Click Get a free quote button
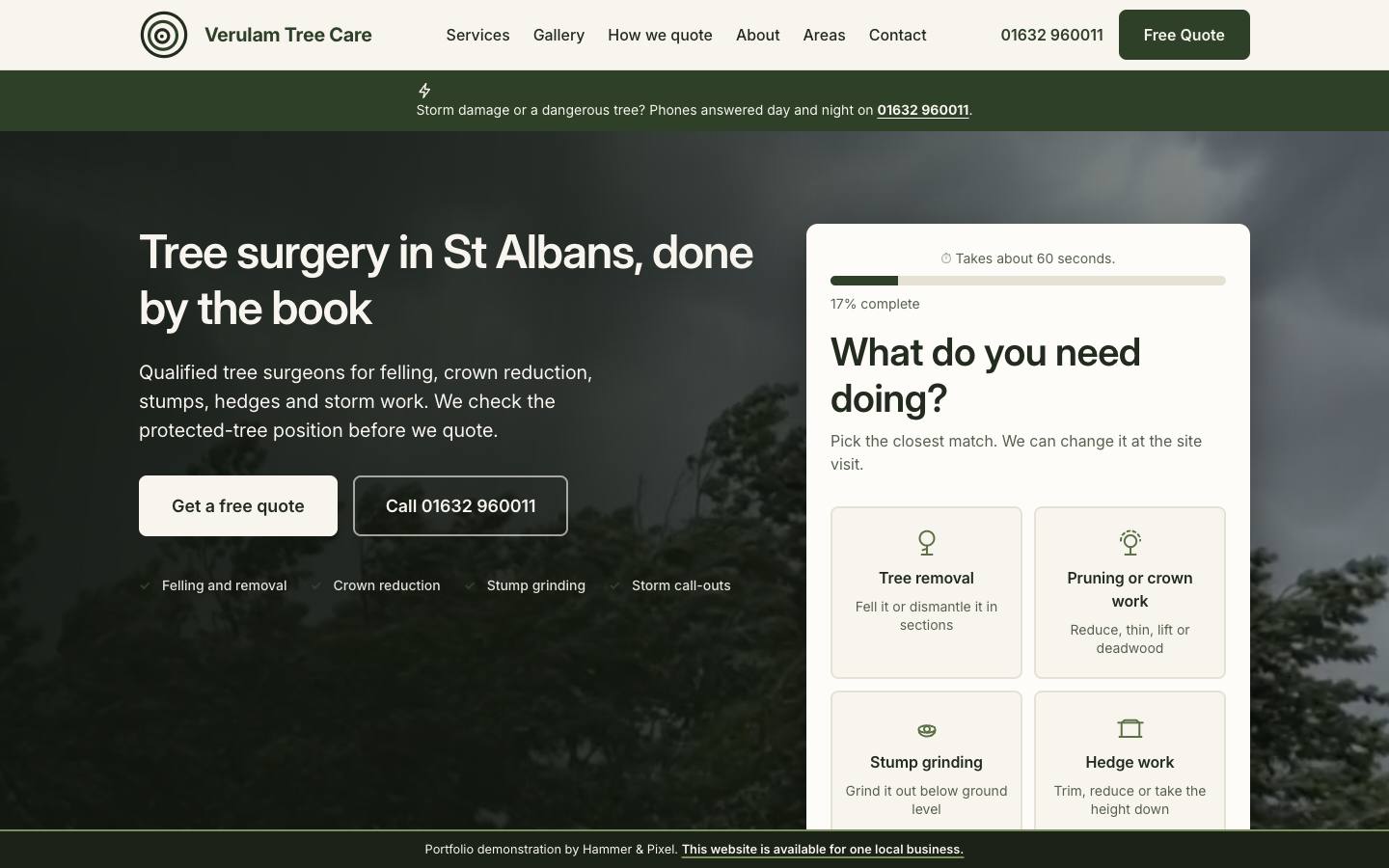This screenshot has height=868, width=1389. coord(238,505)
